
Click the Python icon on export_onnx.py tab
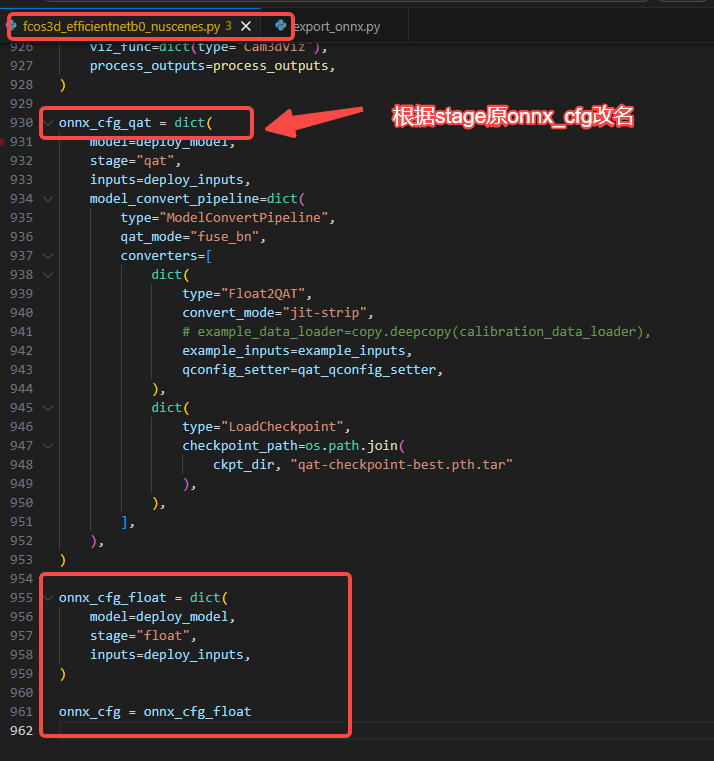coord(281,26)
